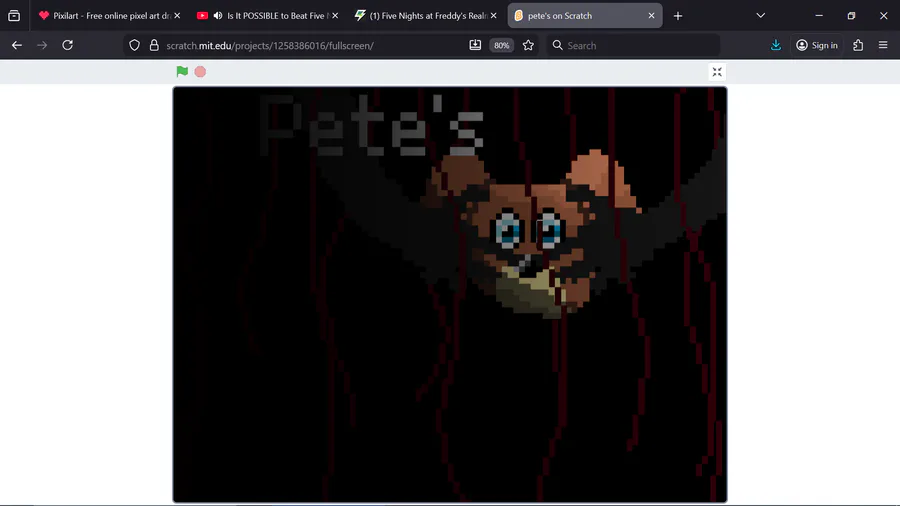Restore down the Firefox window
Screen dimensions: 900x506
851,16
